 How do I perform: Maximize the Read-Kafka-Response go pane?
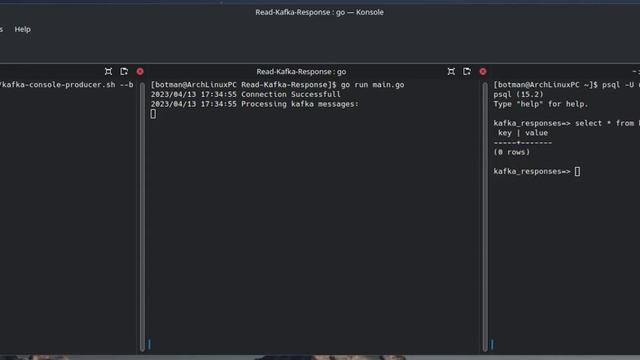(451, 71)
